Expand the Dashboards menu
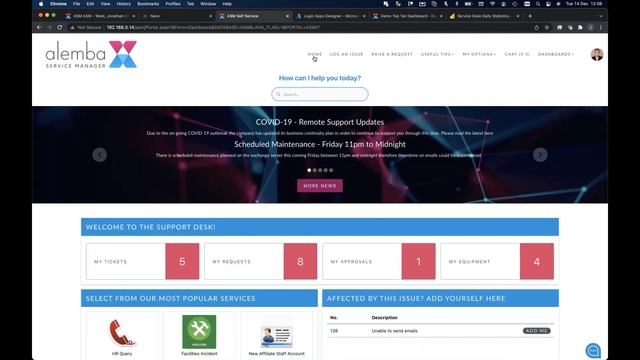640x360 pixels. coord(556,54)
